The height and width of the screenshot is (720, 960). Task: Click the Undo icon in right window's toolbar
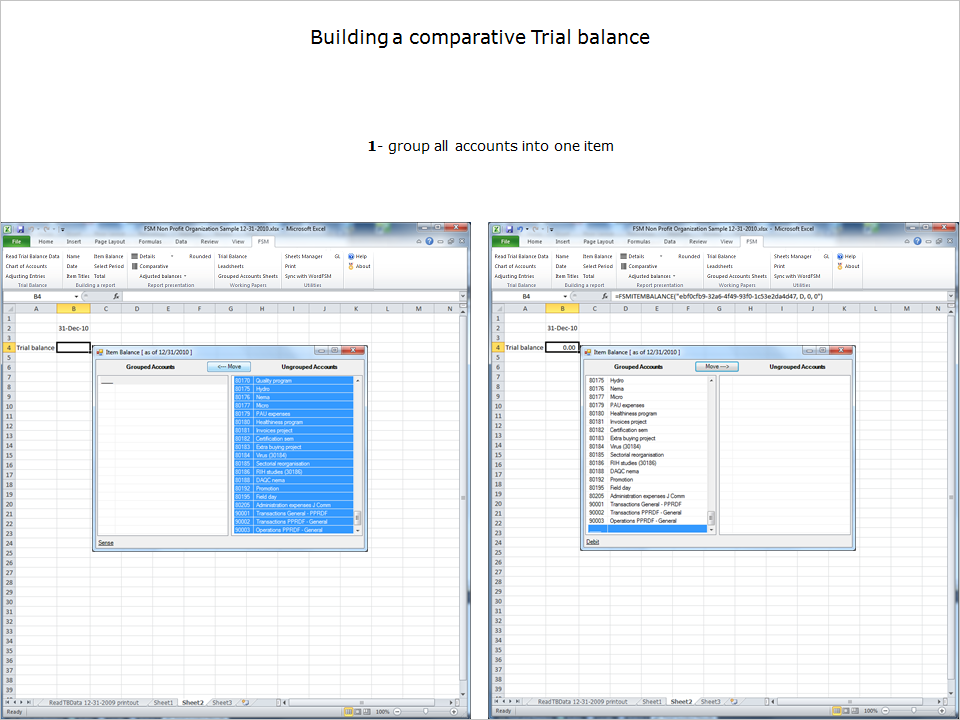520,229
